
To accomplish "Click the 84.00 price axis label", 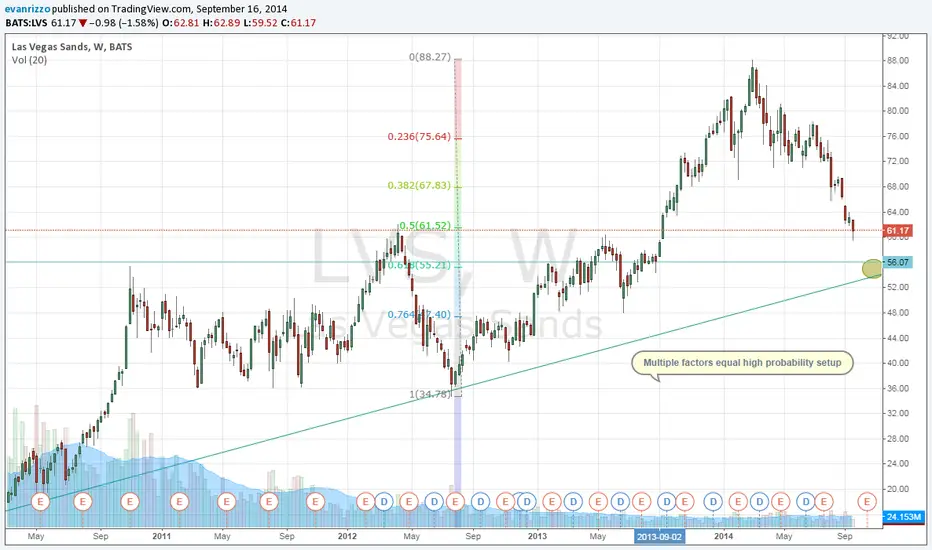I will point(898,86).
